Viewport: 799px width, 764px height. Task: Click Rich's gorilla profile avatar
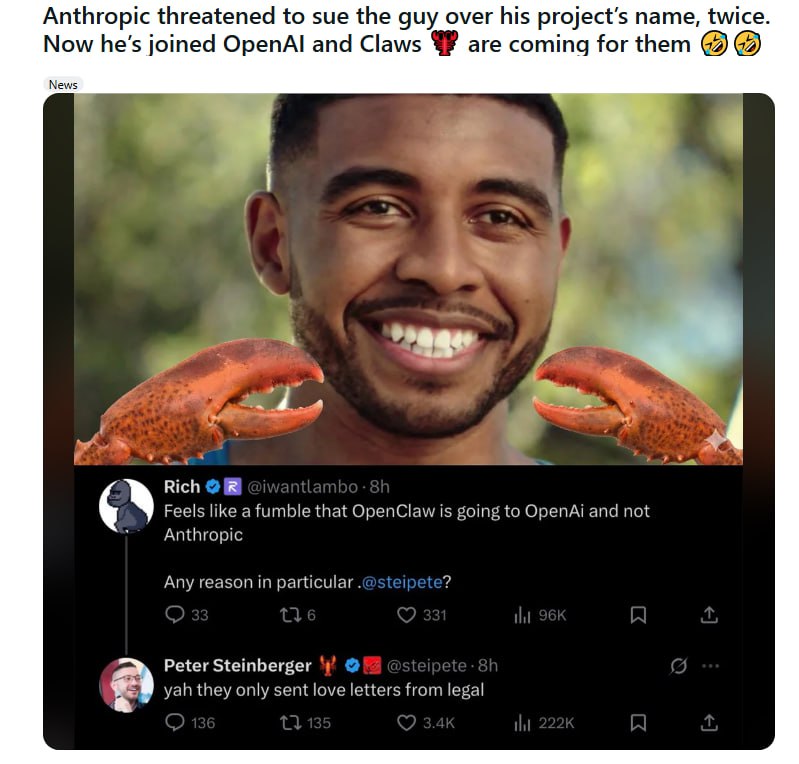(x=126, y=505)
